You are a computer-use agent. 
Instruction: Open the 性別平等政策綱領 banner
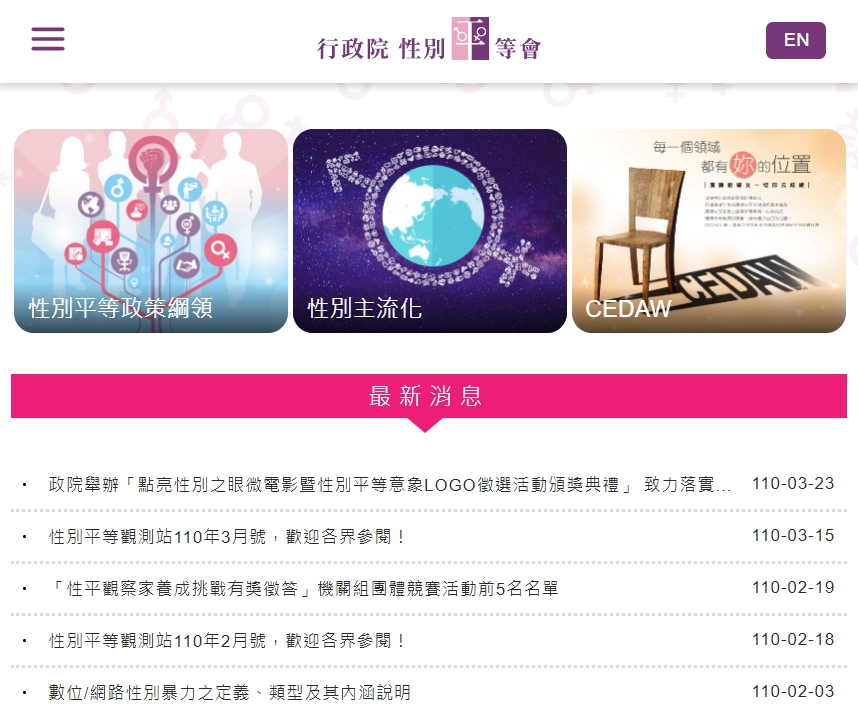(150, 230)
